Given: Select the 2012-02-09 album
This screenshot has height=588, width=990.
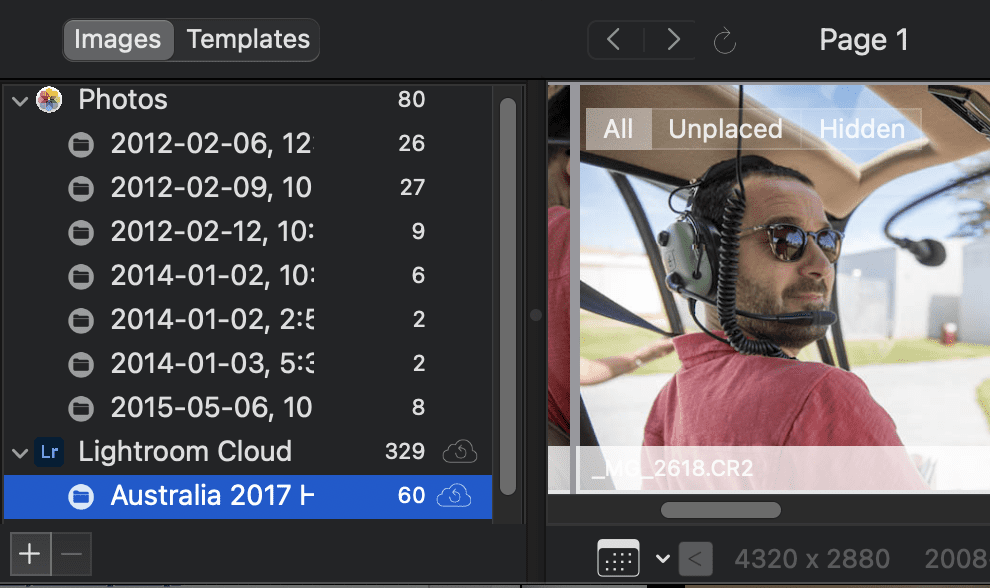Looking at the screenshot, I should point(248,188).
